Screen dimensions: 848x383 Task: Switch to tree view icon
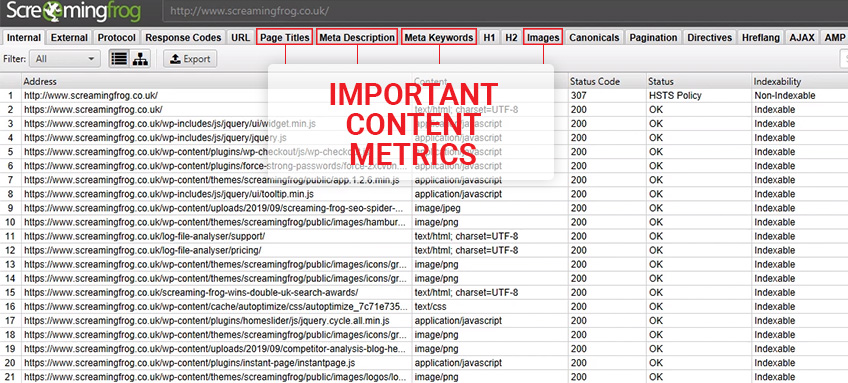(x=140, y=59)
